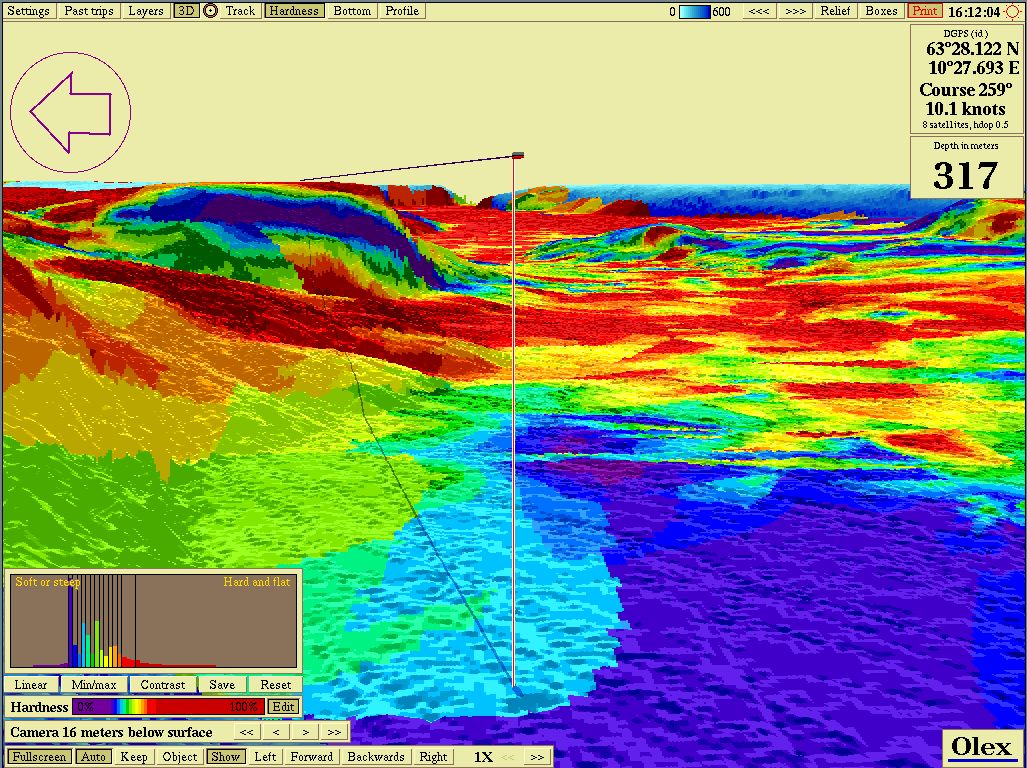Disable the Auto camera option
The width and height of the screenshot is (1027, 768).
click(93, 757)
